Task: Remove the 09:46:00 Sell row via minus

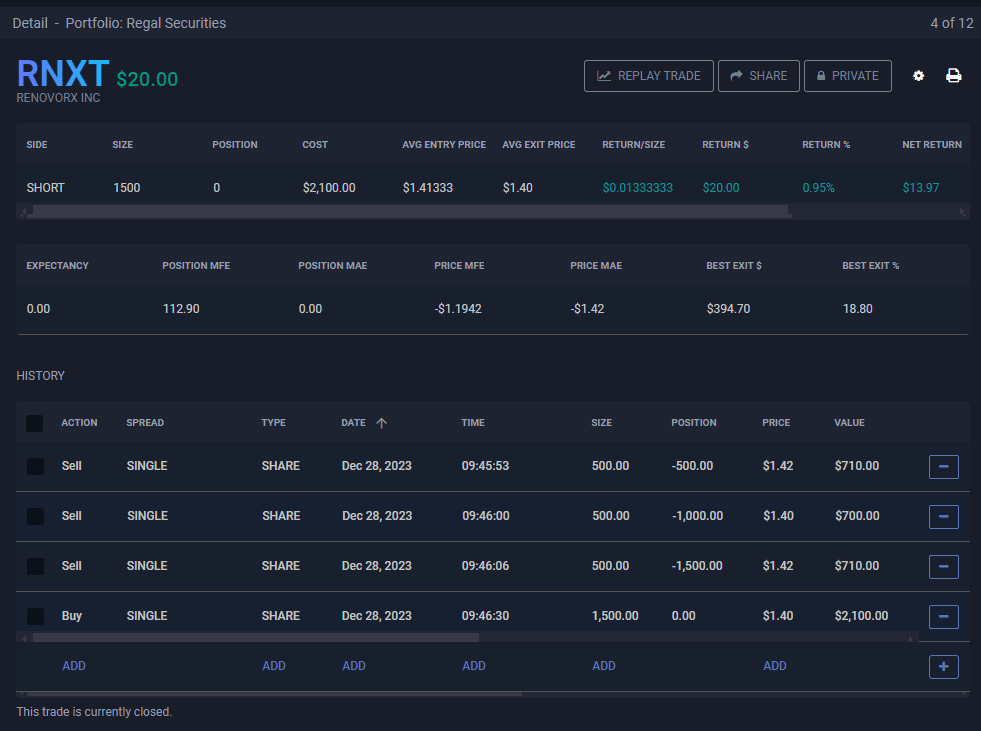Action: point(943,517)
